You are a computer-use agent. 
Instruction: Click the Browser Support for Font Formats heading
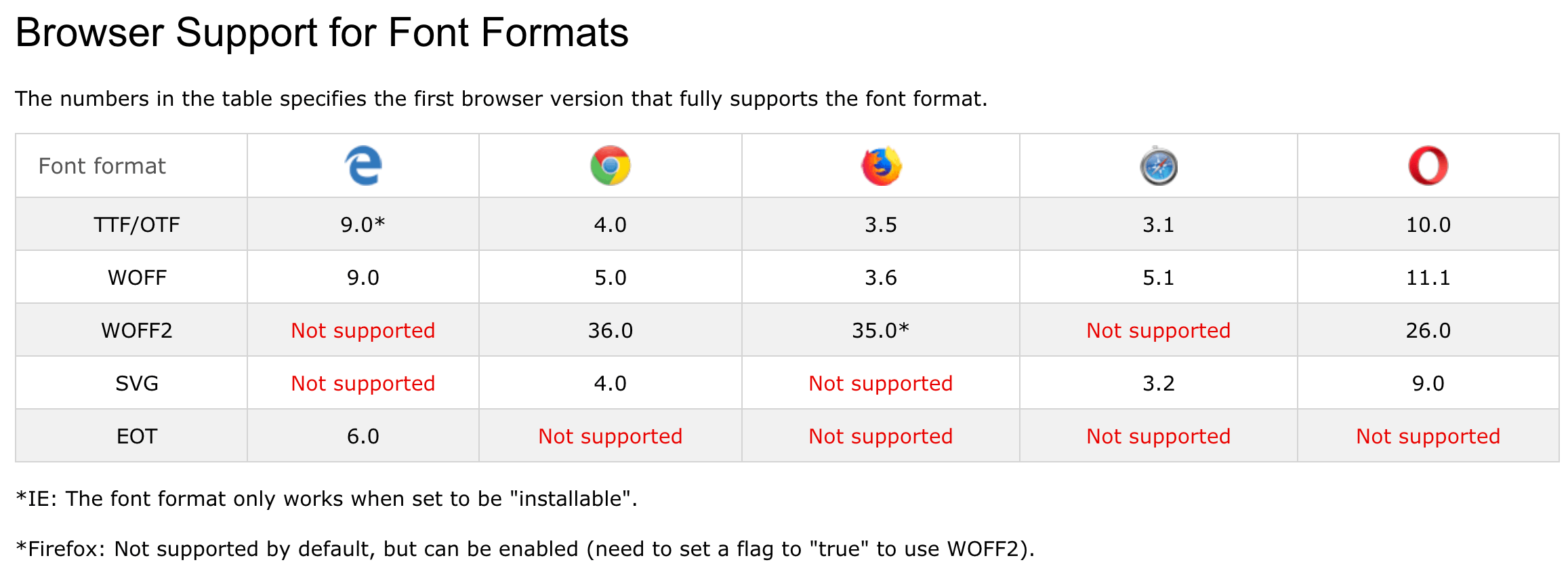pyautogui.click(x=322, y=33)
